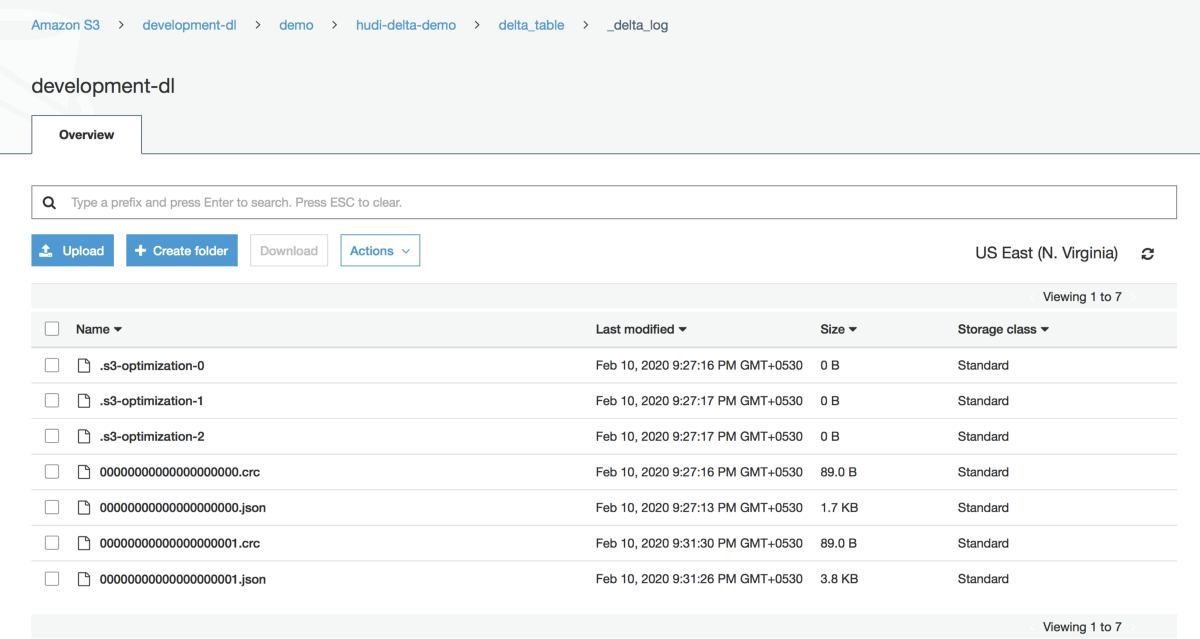
Task: Toggle the select-all checkbox in header
Action: pyautogui.click(x=52, y=329)
